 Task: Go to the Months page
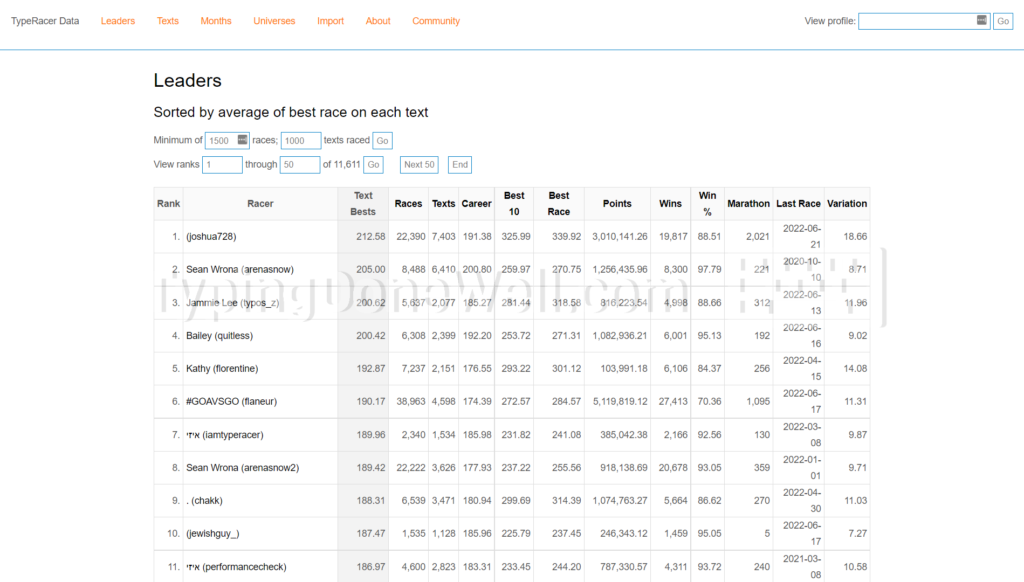216,21
